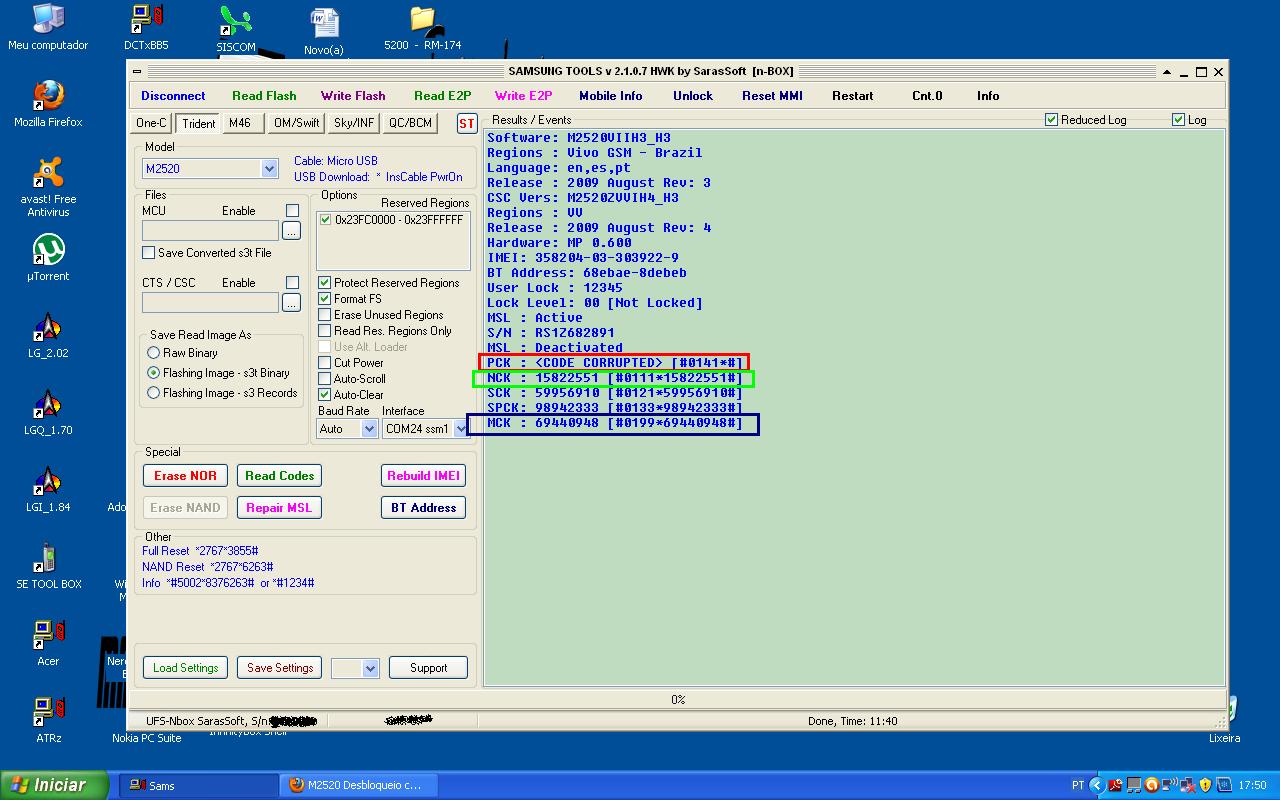Open LGI_1.84 desktop shortcut

click(x=48, y=489)
